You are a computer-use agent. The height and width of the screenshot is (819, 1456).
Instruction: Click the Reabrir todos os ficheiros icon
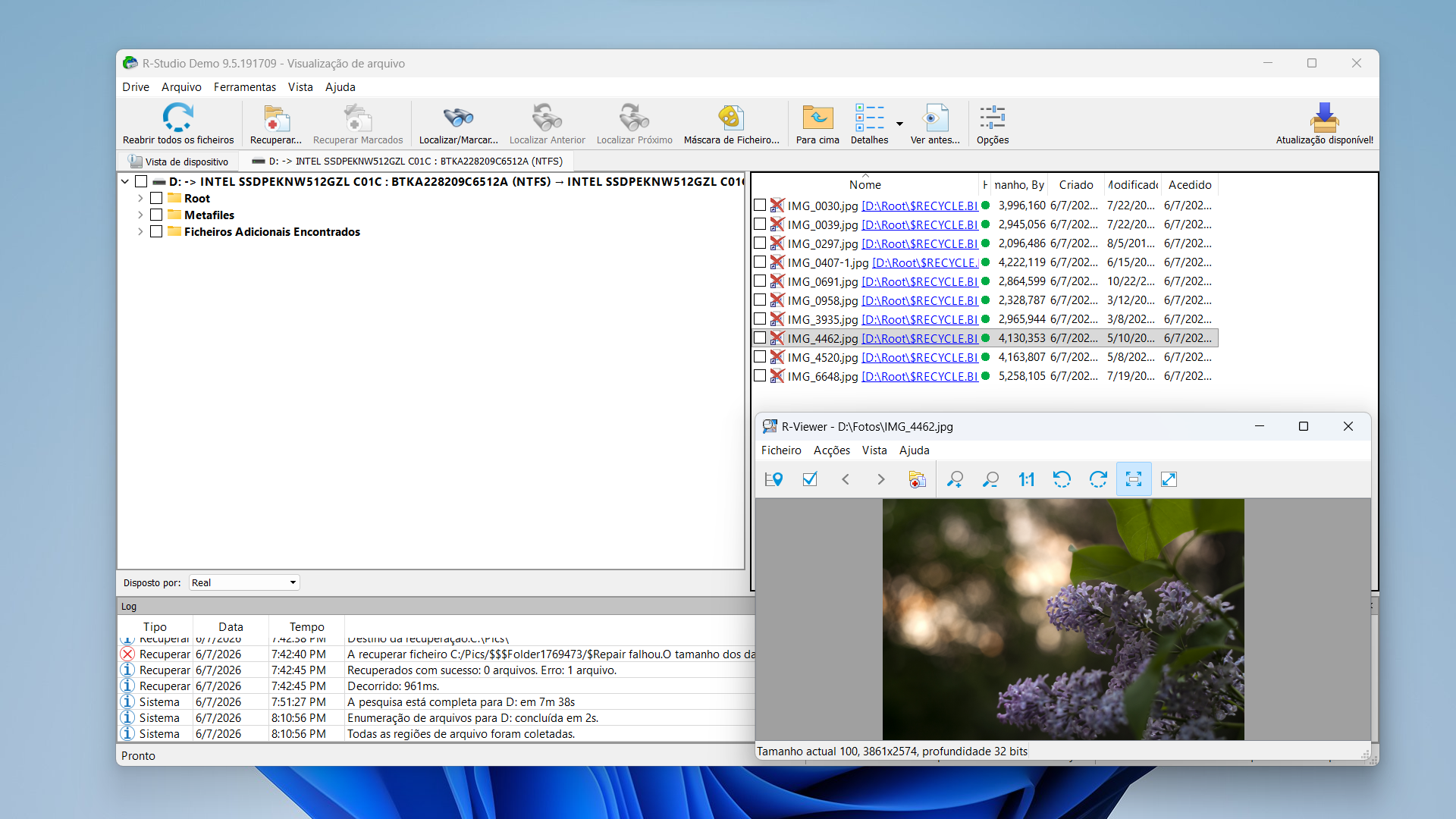[x=178, y=118]
